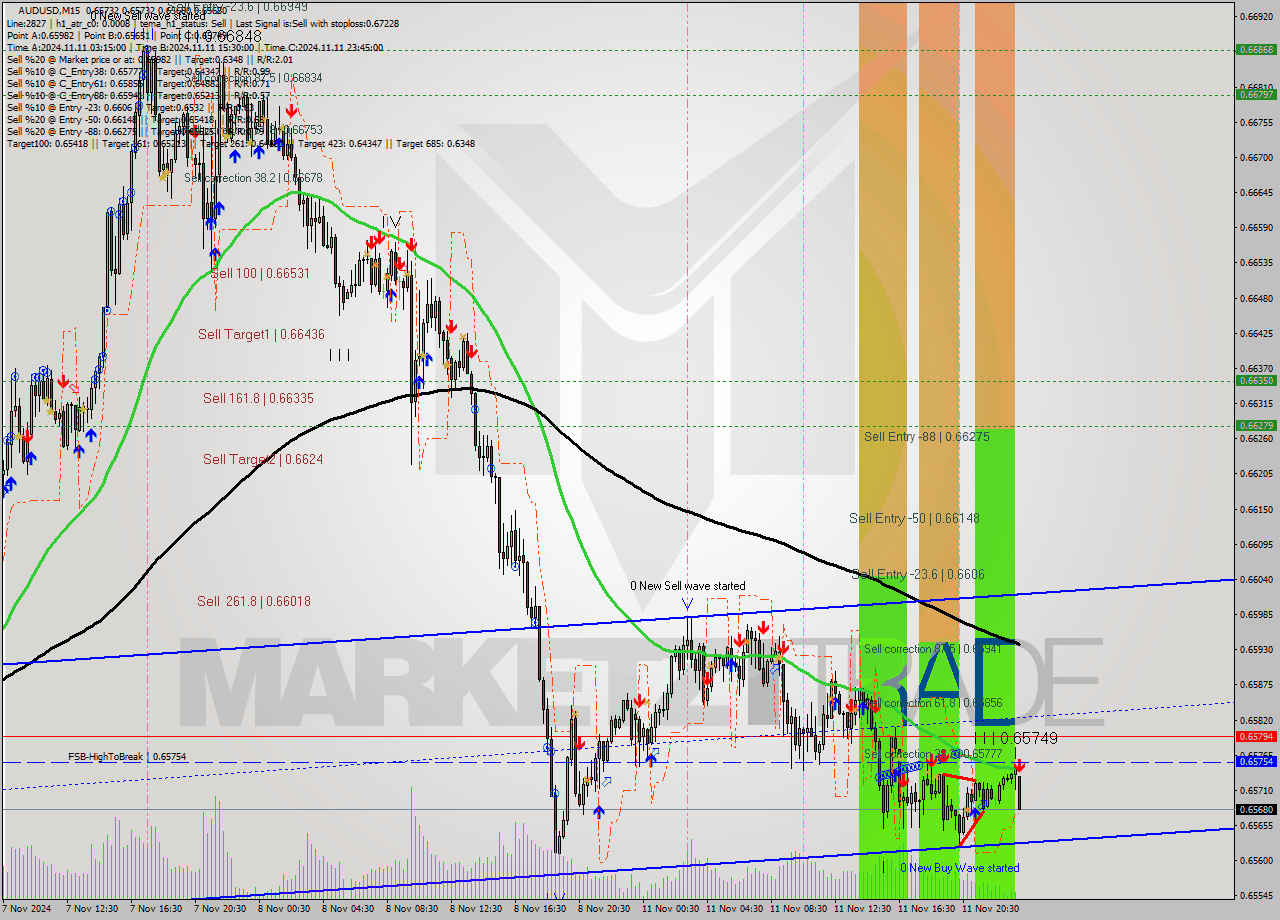The image size is (1280, 920).
Task: Click the '11 Nov 00:30' time label
Action: pos(669,909)
